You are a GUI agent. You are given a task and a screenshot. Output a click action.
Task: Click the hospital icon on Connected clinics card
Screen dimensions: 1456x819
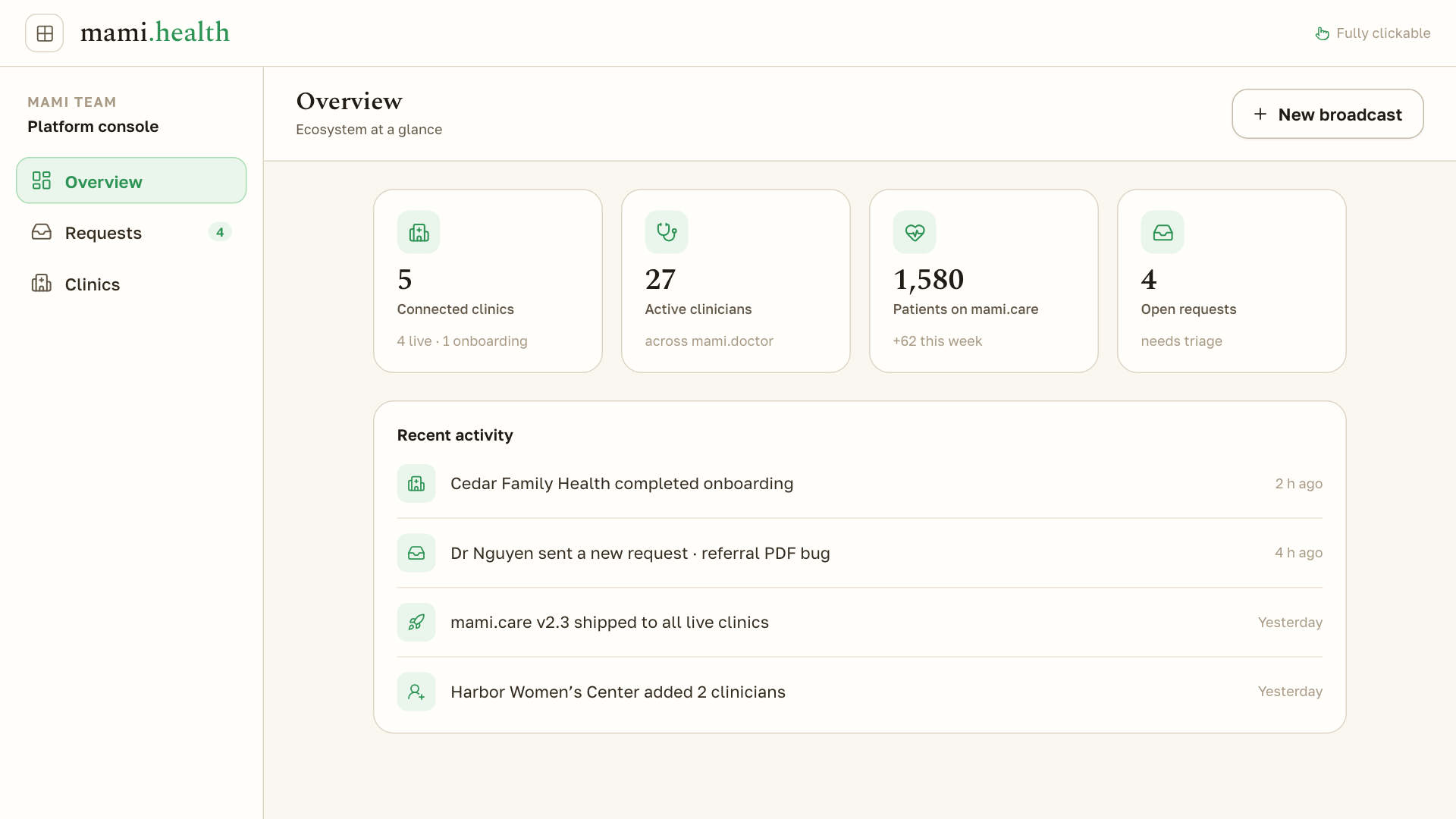(419, 232)
